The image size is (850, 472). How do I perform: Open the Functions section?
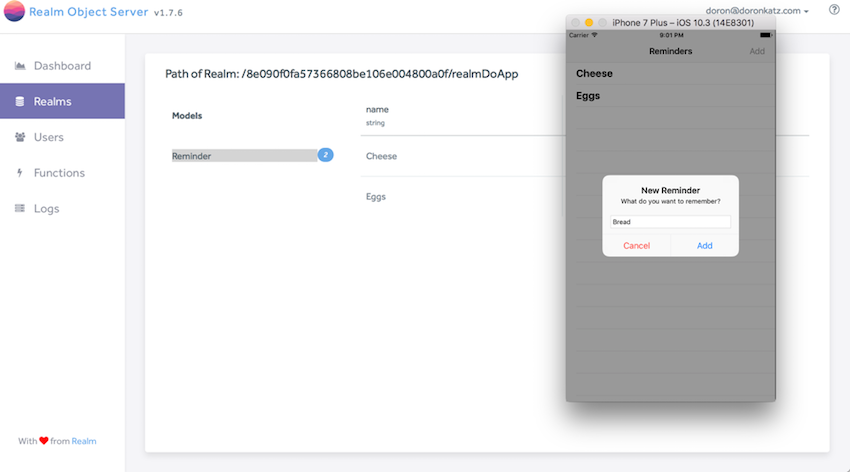(62, 173)
